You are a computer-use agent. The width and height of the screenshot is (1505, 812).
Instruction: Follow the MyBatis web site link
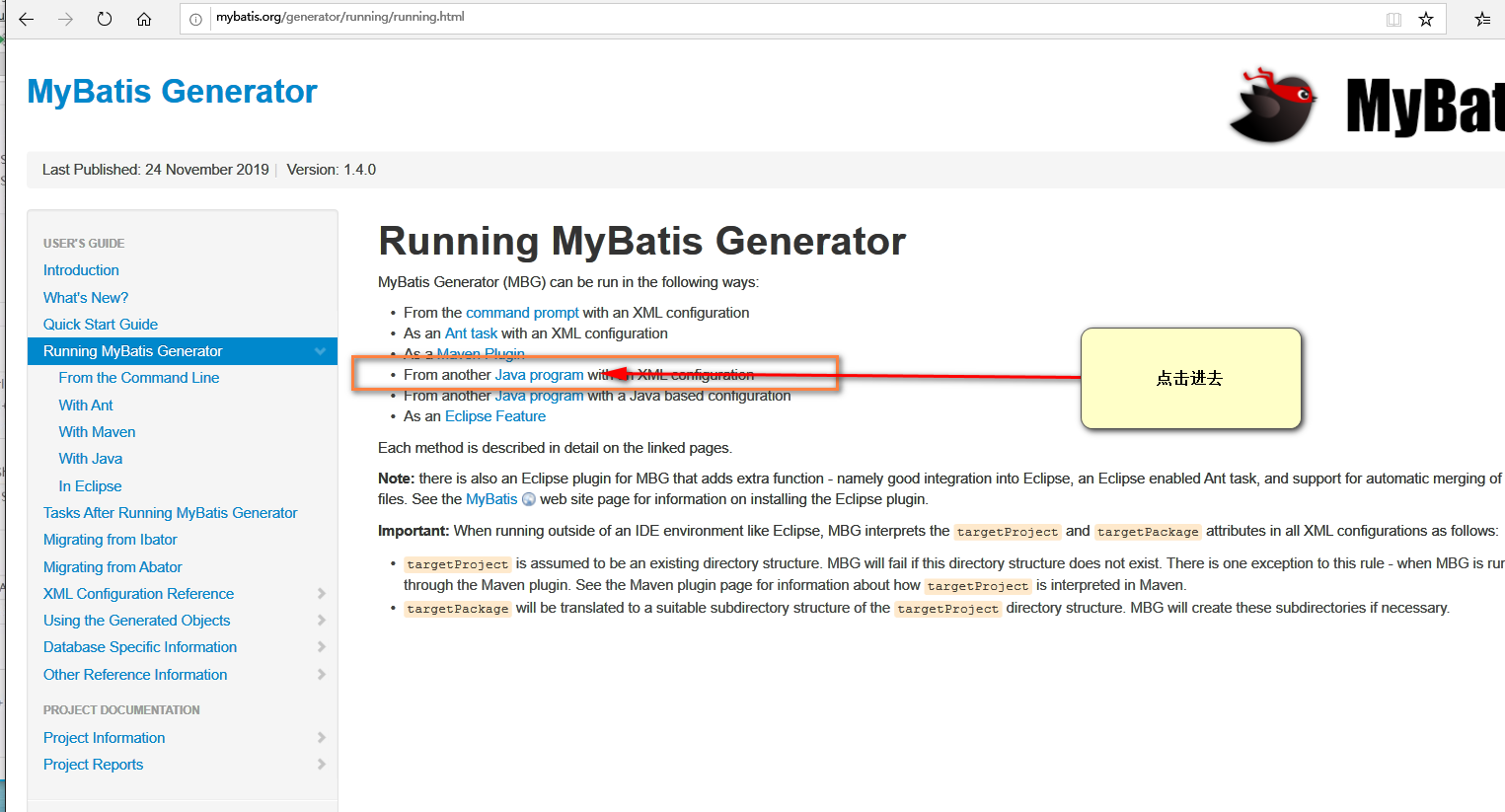491,499
